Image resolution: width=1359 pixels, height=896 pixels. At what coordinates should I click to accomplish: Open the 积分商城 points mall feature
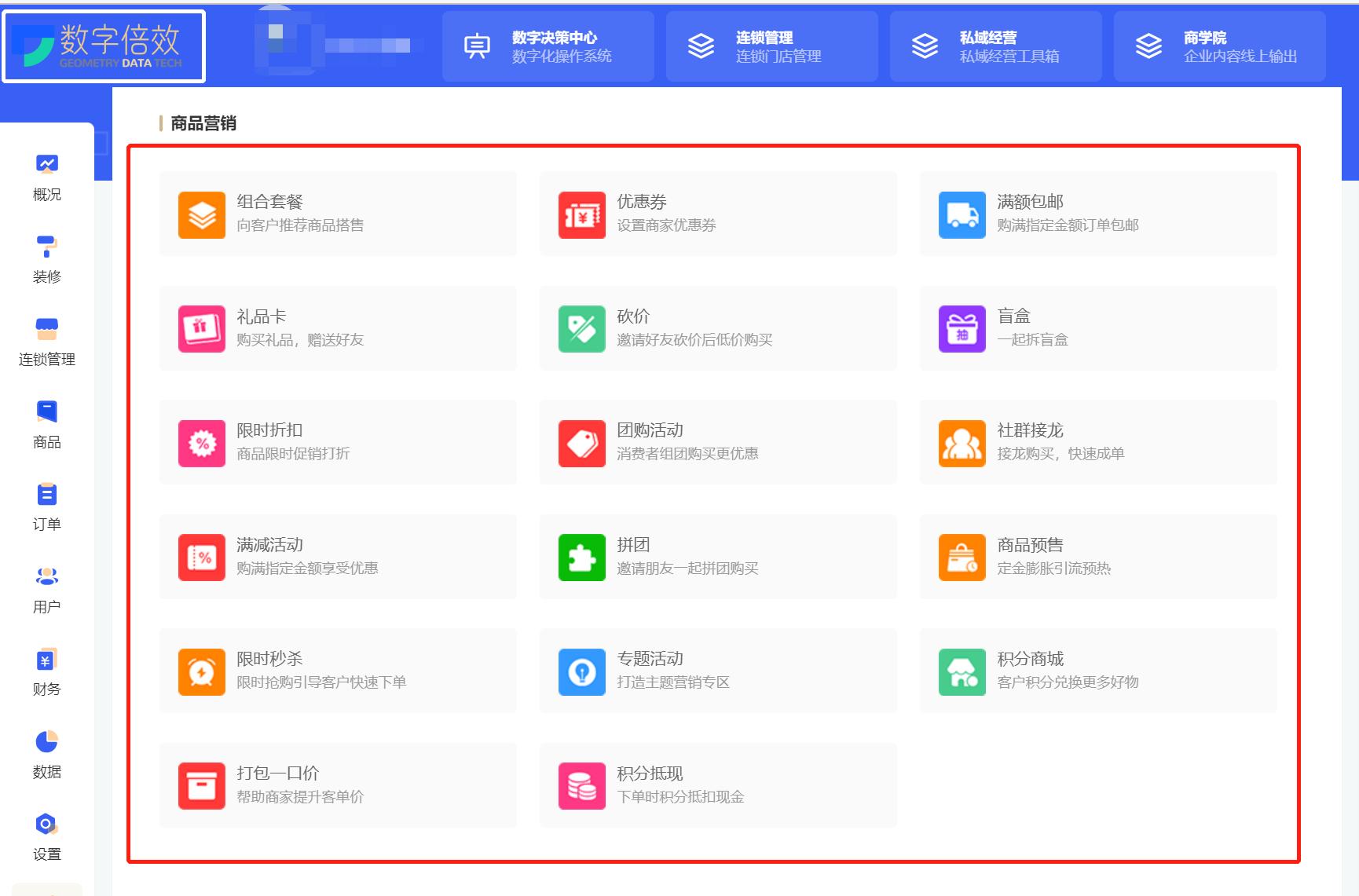1097,671
